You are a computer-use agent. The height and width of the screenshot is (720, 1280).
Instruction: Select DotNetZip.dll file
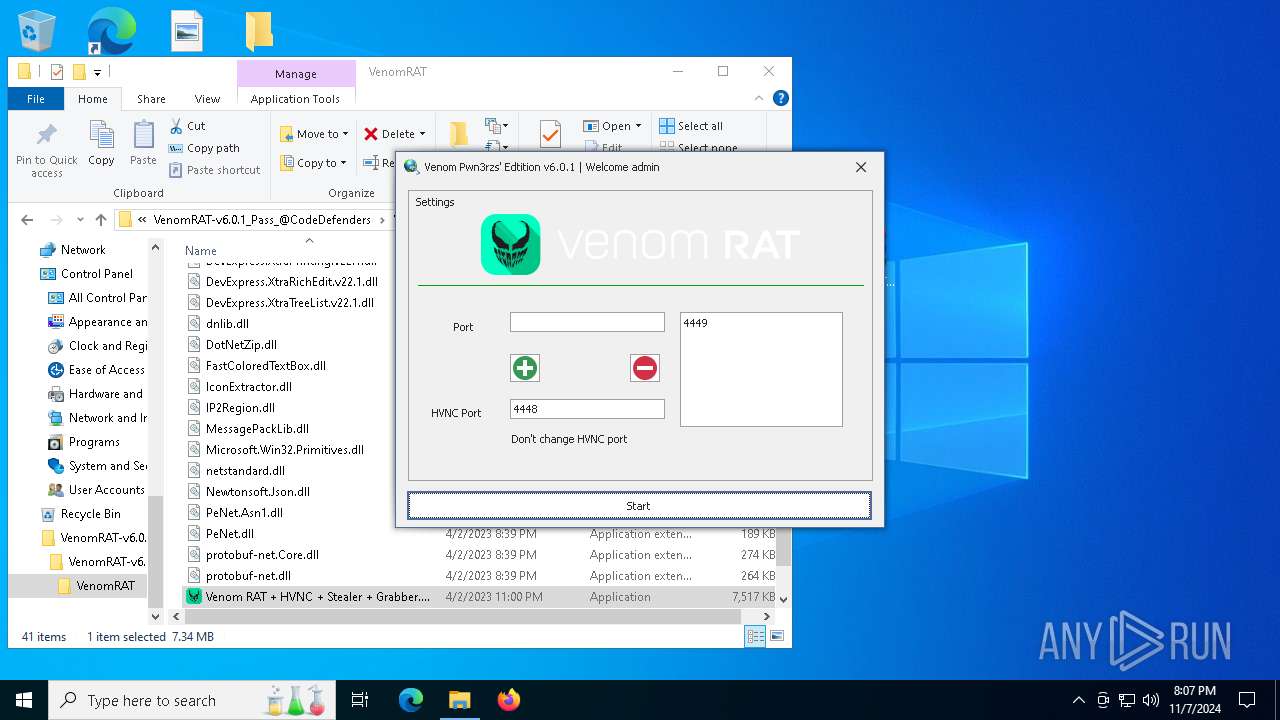pyautogui.click(x=241, y=345)
